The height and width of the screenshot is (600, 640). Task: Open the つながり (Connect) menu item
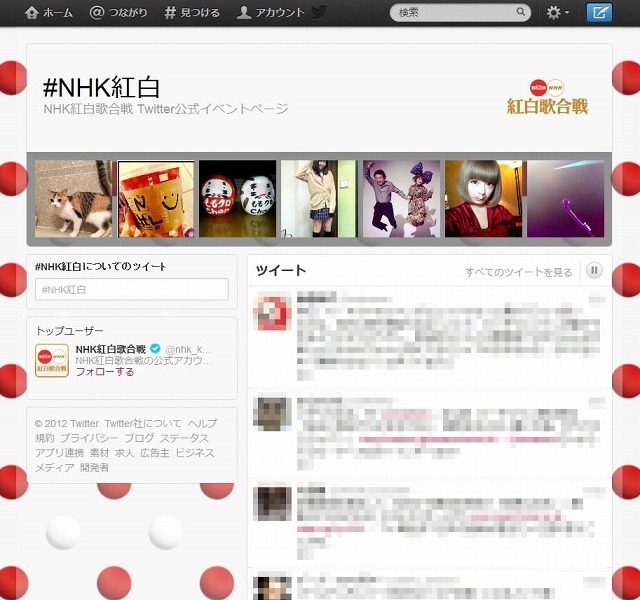point(118,13)
